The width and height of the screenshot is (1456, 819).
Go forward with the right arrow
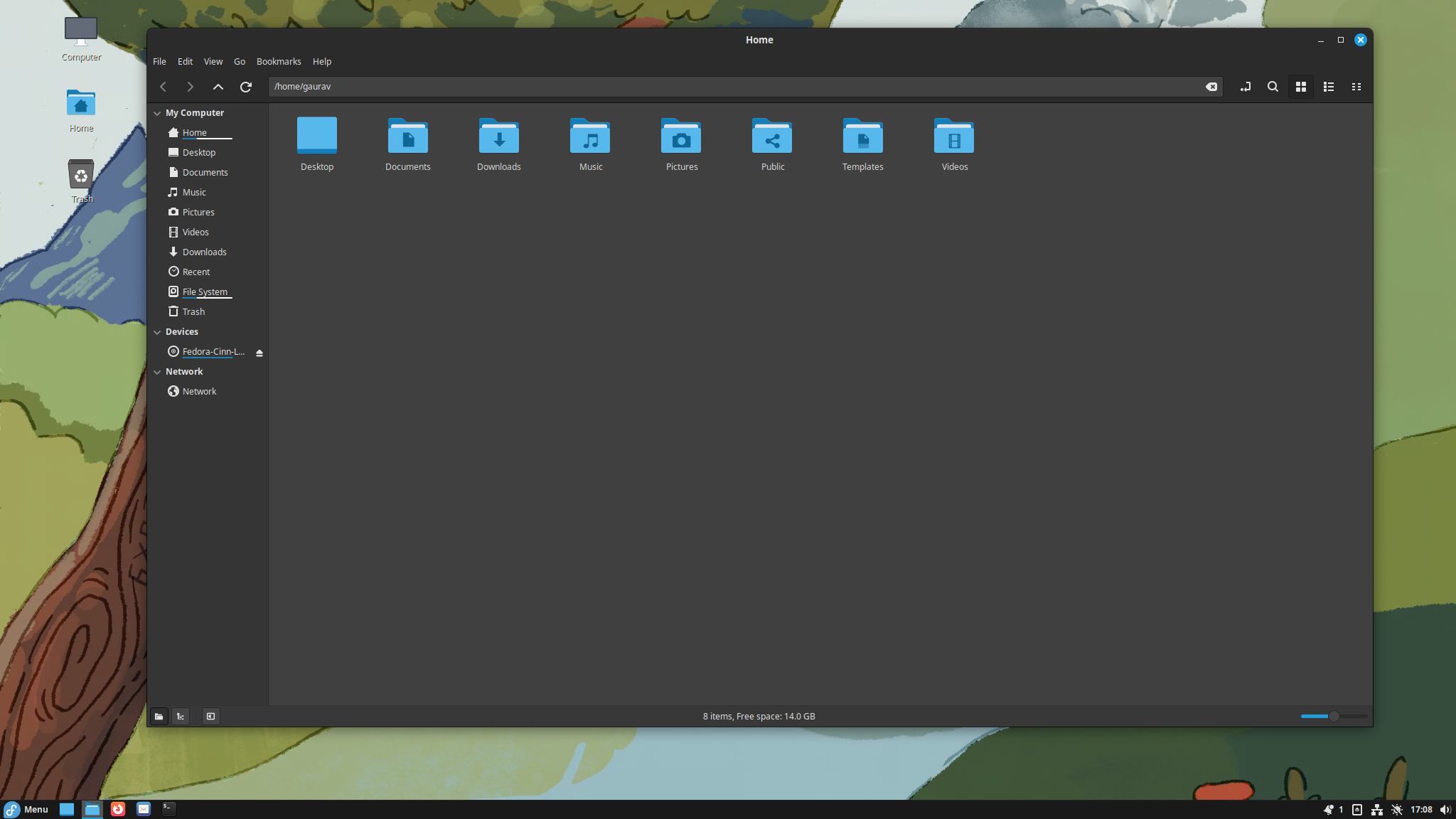(x=190, y=87)
